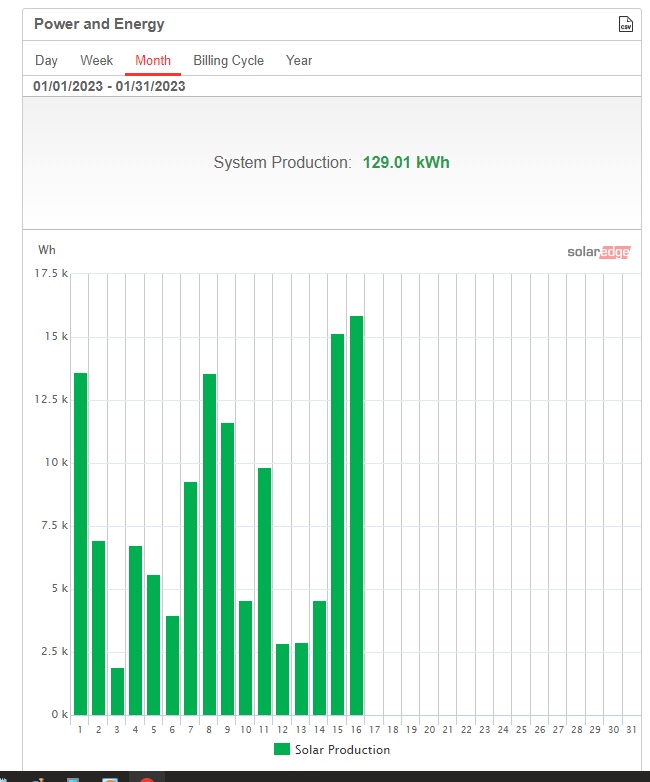The width and height of the screenshot is (650, 782).
Task: Switch to the Week tab
Action: click(x=97, y=61)
